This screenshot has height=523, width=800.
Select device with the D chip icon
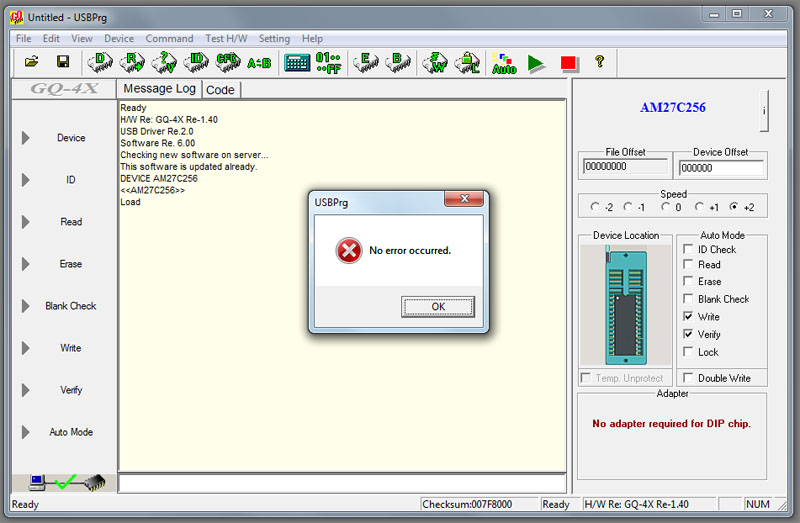tap(100, 62)
